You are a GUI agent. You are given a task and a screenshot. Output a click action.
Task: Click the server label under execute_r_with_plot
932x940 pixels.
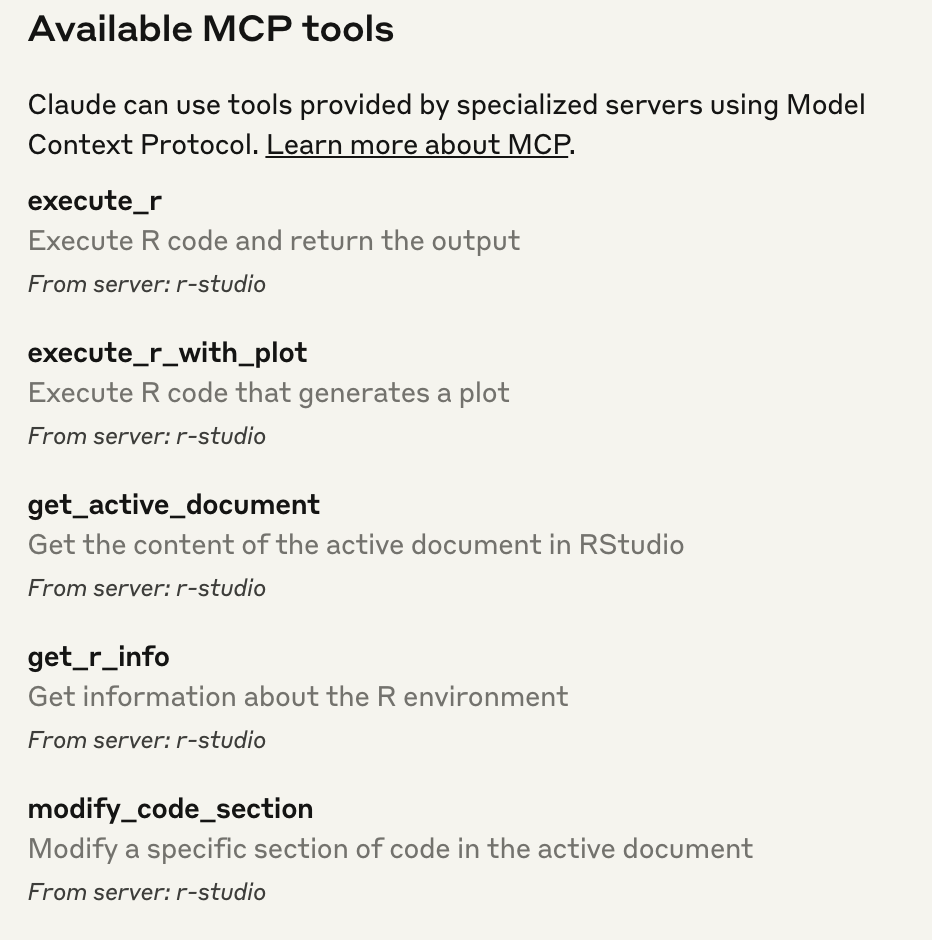[x=147, y=436]
